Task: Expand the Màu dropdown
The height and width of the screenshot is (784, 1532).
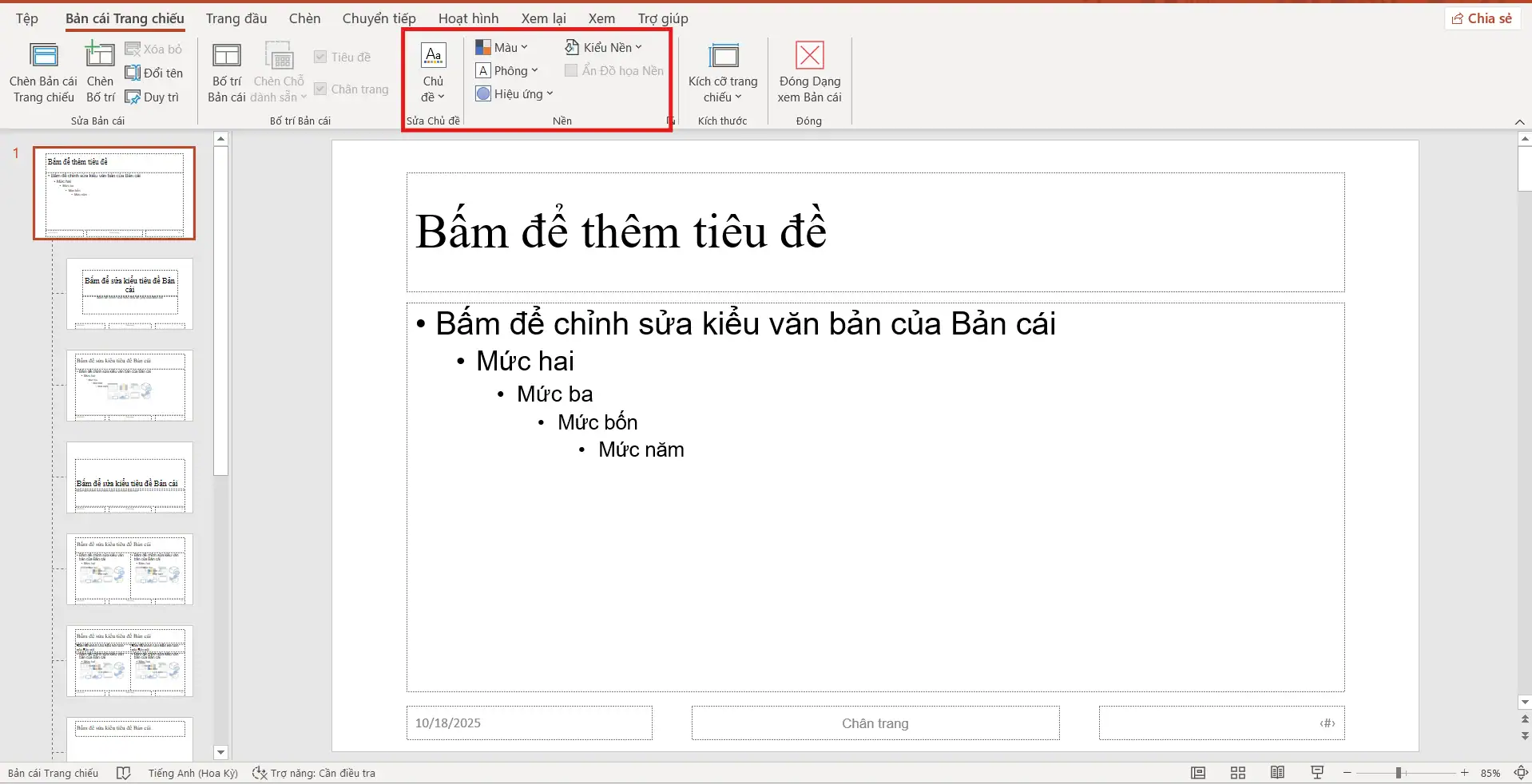Action: point(502,46)
